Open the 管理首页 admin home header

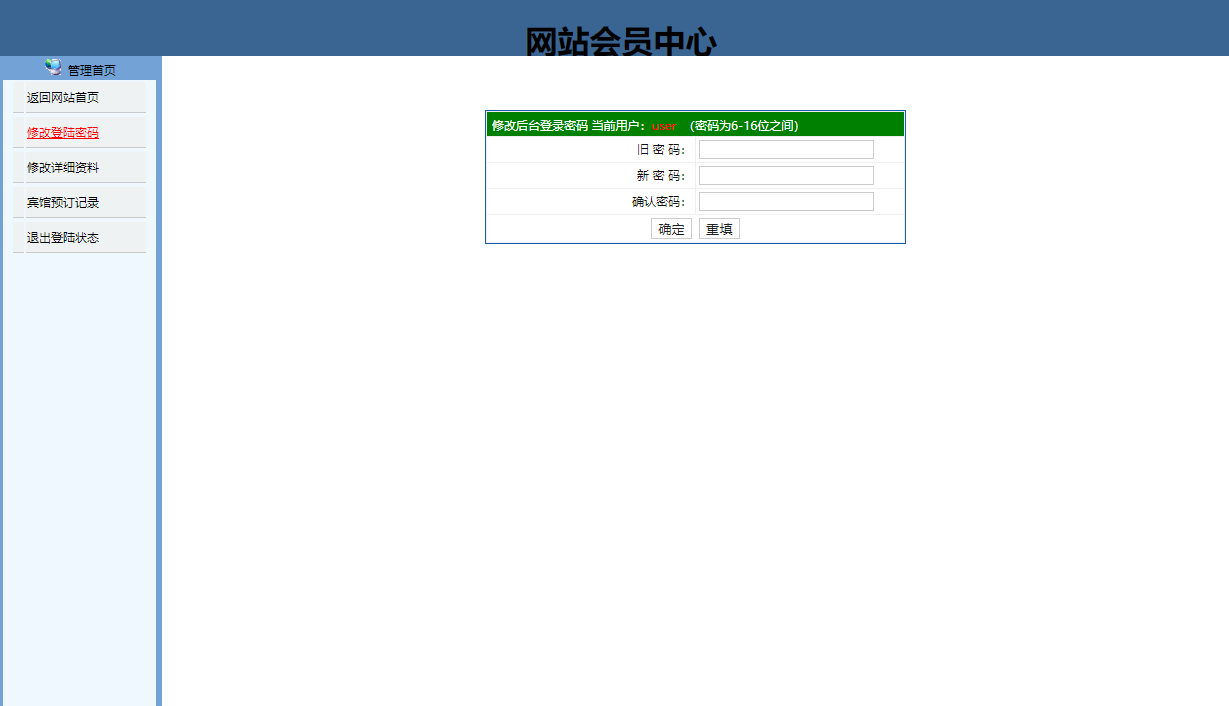(x=90, y=69)
